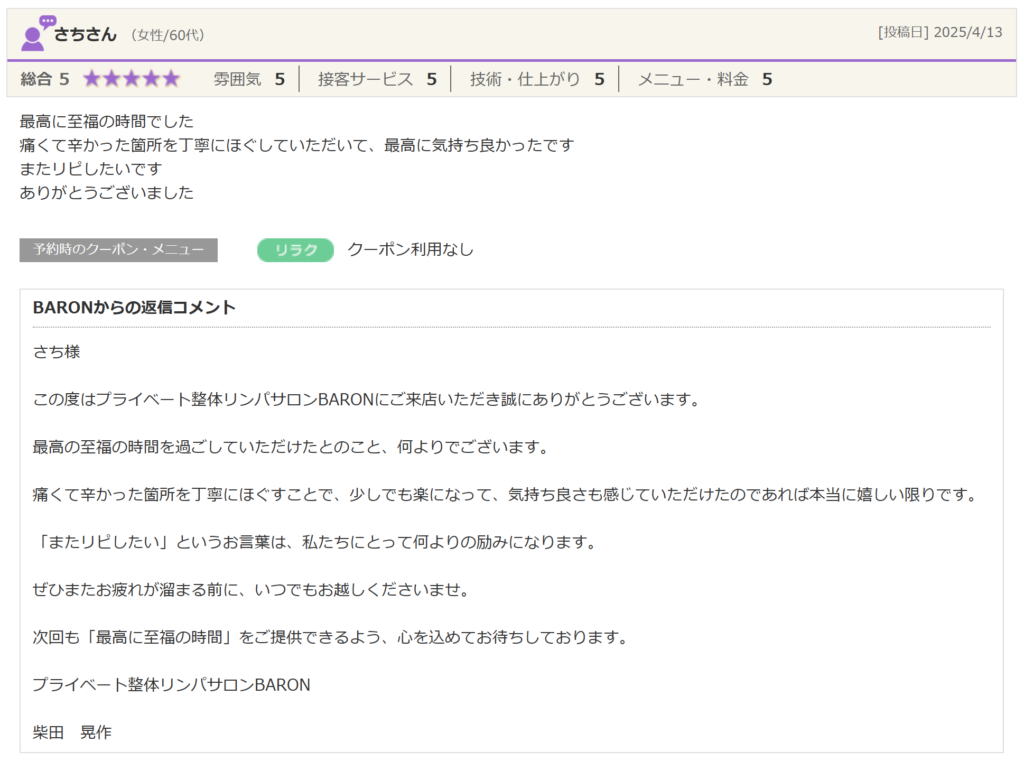Image resolution: width=1024 pixels, height=761 pixels.
Task: Click the green リラク badge
Action: click(x=295, y=250)
